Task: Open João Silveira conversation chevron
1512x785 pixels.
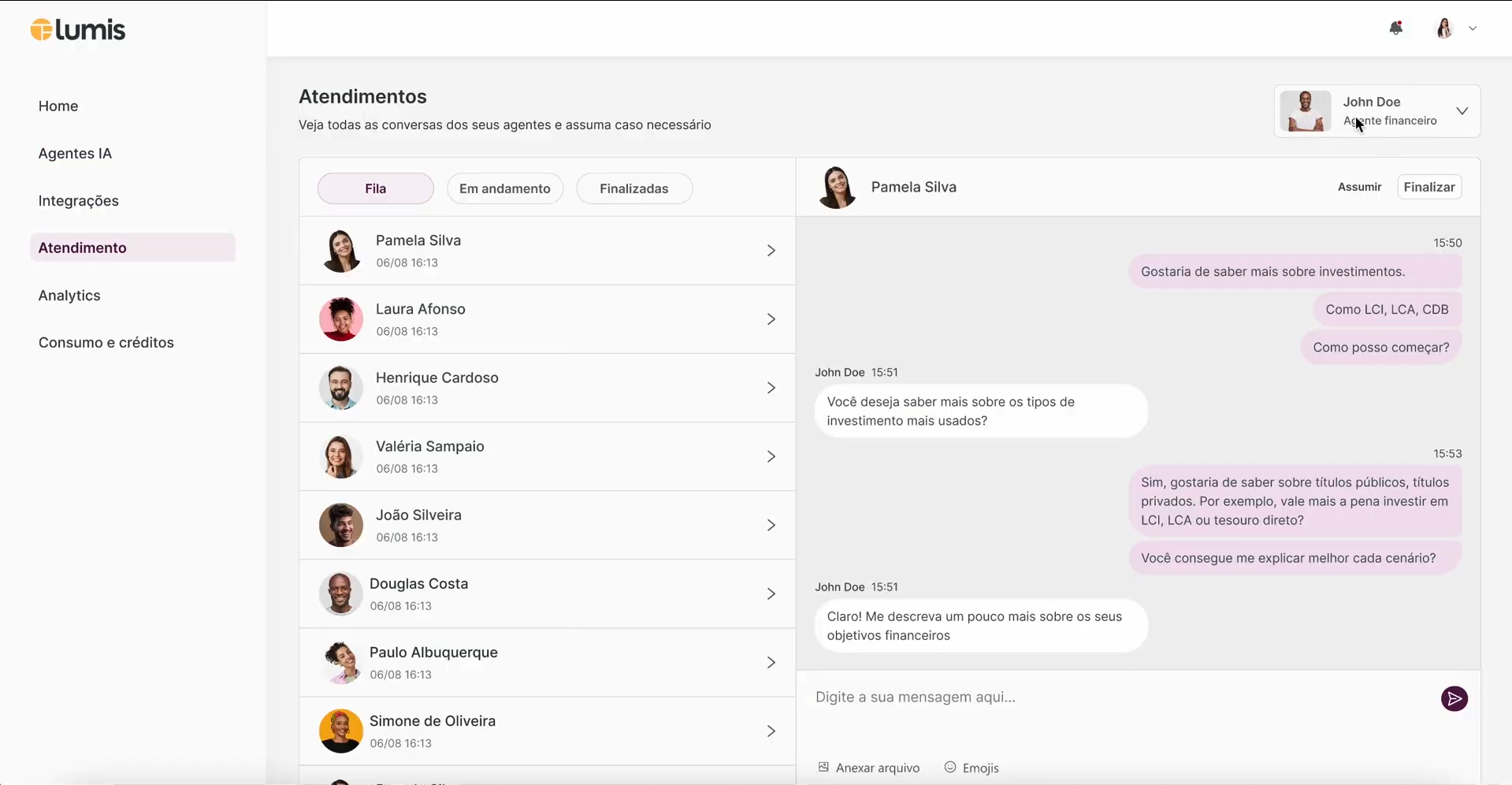Action: (771, 525)
